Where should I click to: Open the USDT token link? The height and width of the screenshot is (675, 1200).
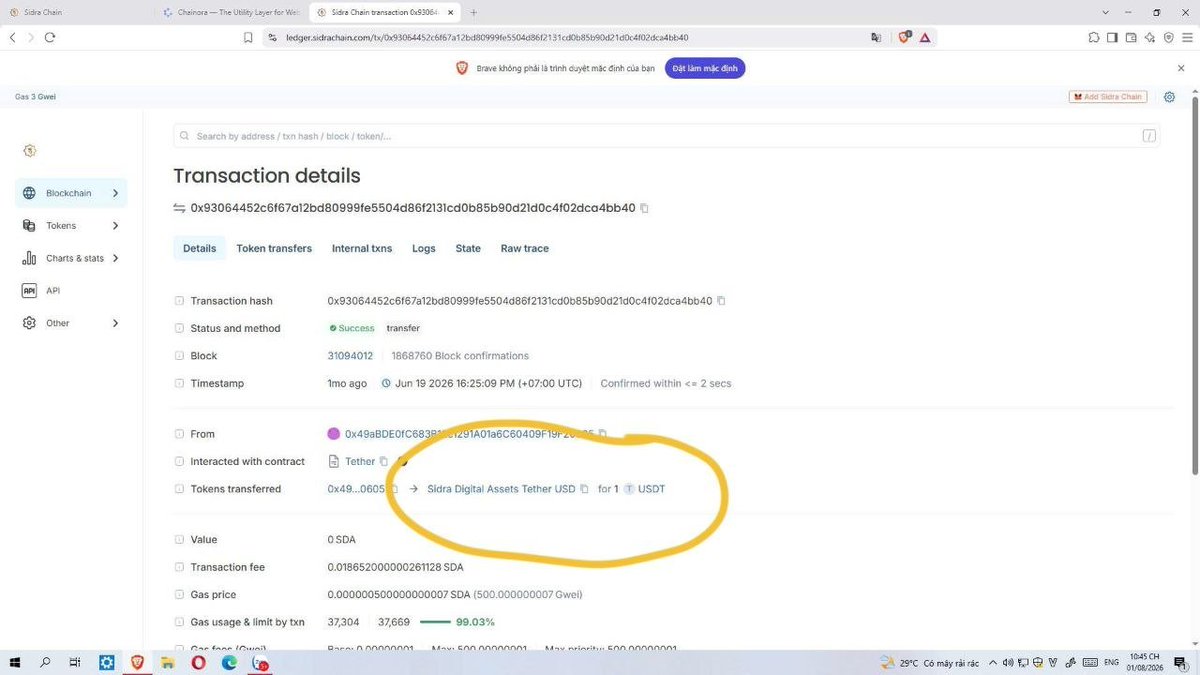pyautogui.click(x=651, y=489)
